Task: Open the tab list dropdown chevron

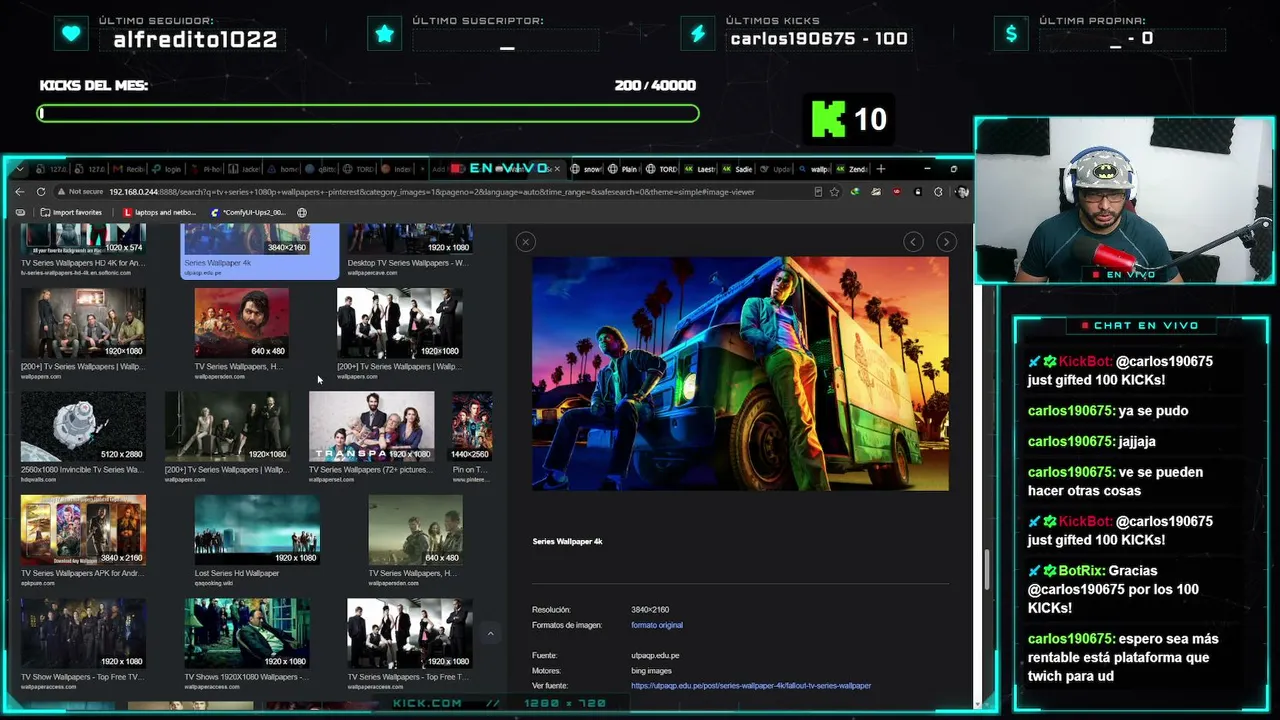Action: [x=18, y=169]
